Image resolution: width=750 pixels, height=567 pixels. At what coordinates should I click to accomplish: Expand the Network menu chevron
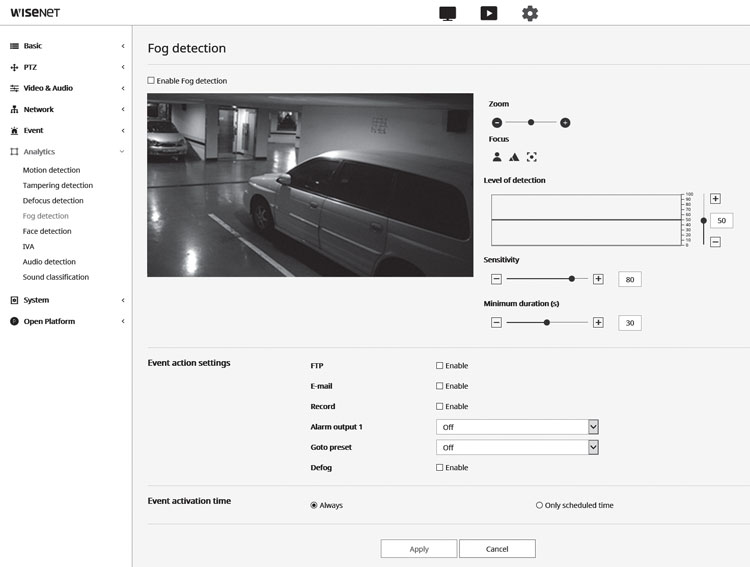(x=123, y=109)
